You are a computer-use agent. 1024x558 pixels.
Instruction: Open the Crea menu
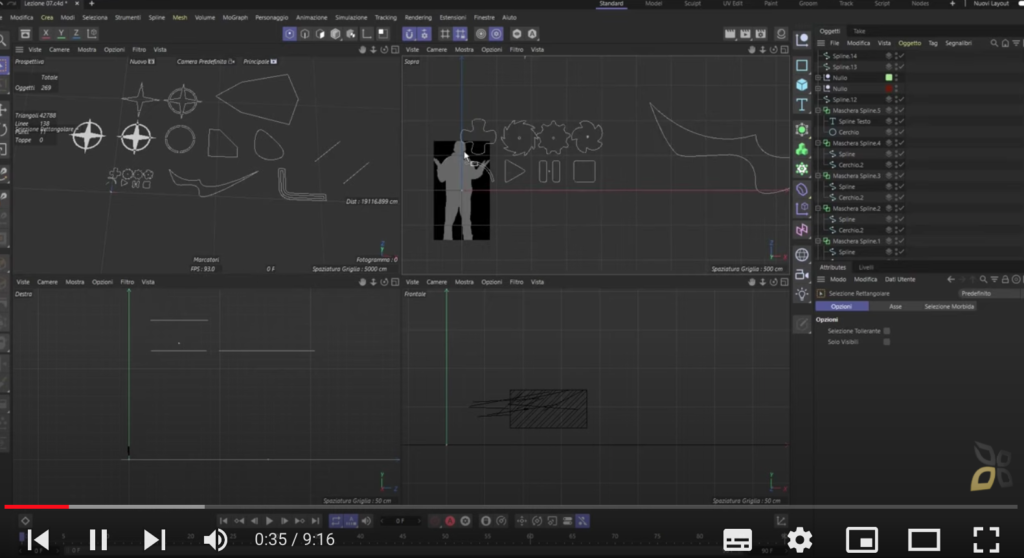47,18
